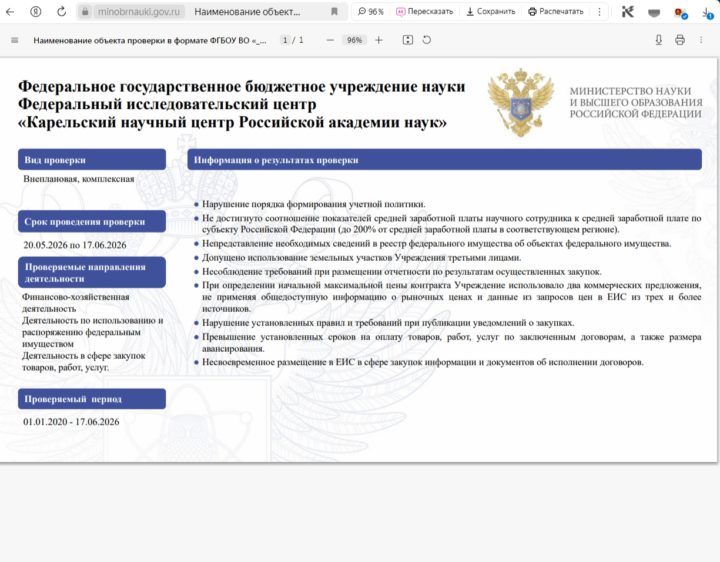Open browser downloads icon with blue badge
This screenshot has height=562, width=720.
[x=707, y=13]
